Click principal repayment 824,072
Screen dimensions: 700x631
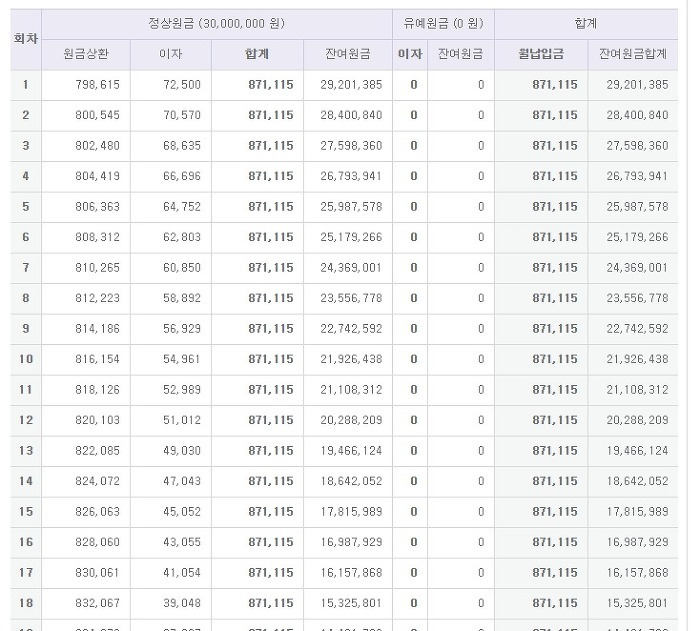97,481
